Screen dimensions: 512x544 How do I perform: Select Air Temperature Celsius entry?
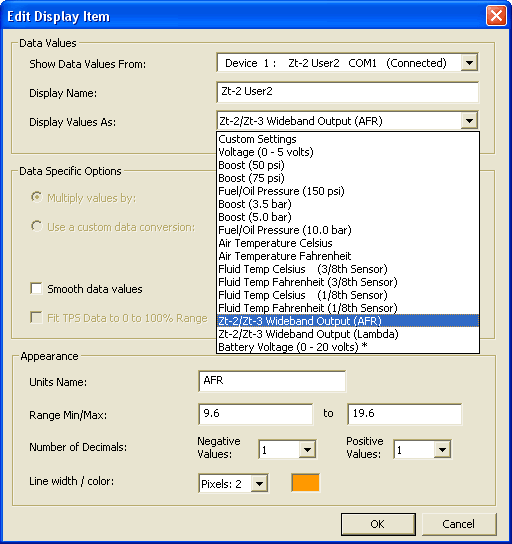pyautogui.click(x=348, y=243)
